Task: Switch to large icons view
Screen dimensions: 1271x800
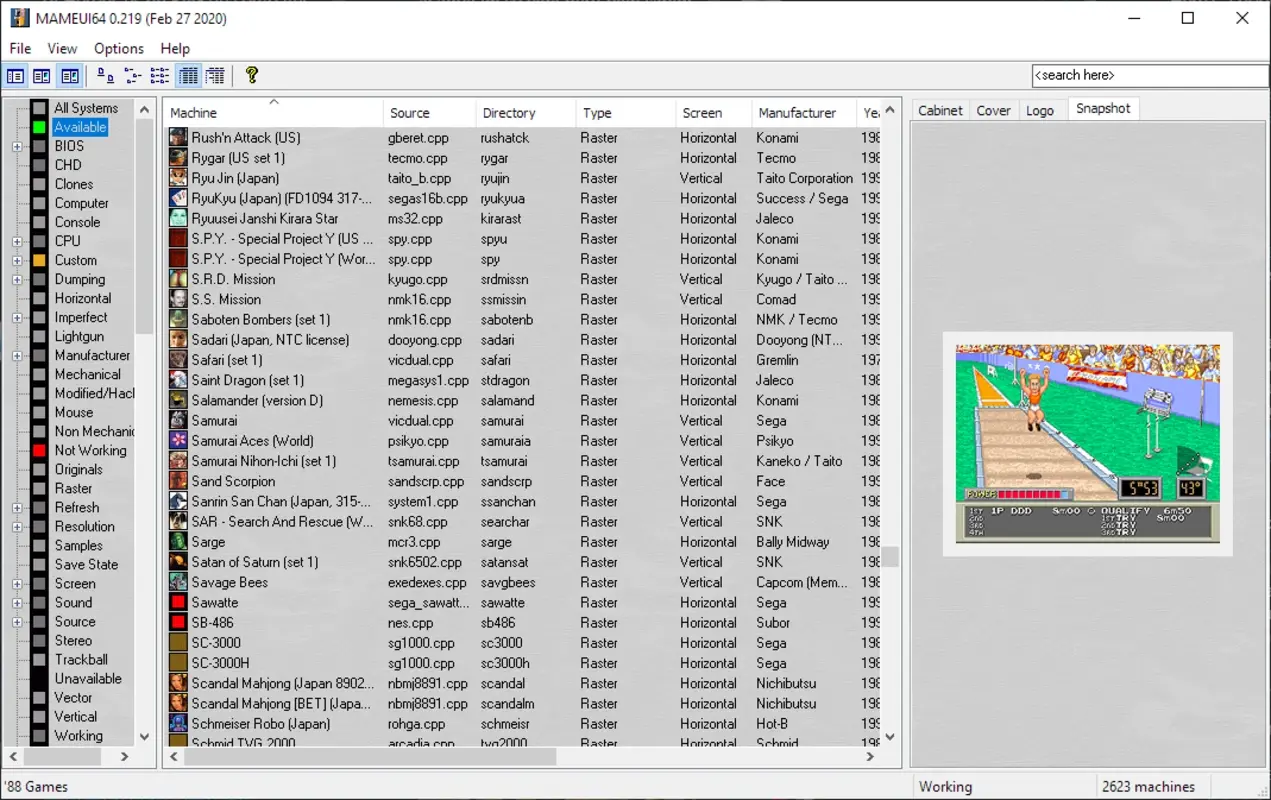Action: (x=104, y=75)
